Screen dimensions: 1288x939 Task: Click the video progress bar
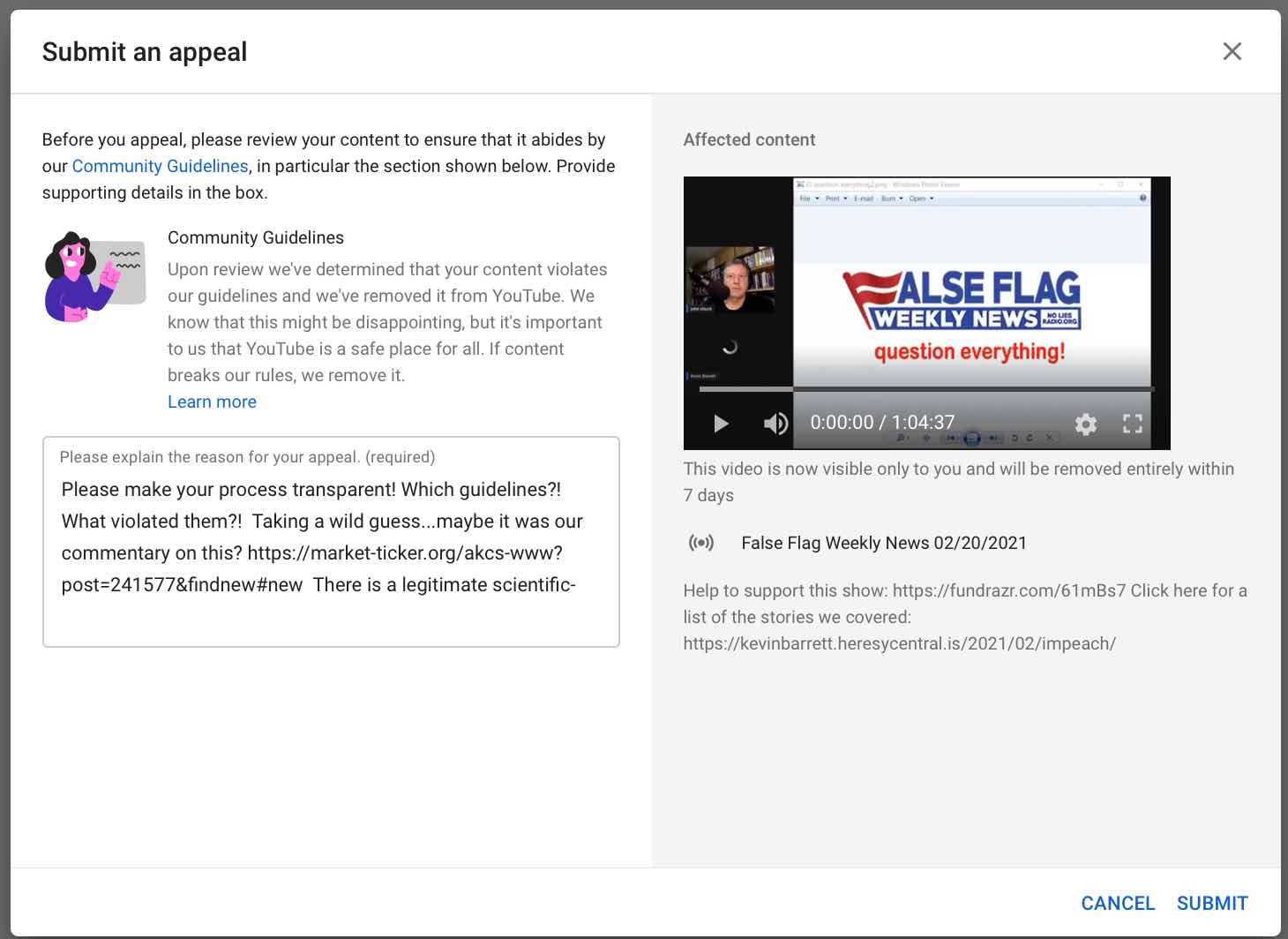point(926,389)
